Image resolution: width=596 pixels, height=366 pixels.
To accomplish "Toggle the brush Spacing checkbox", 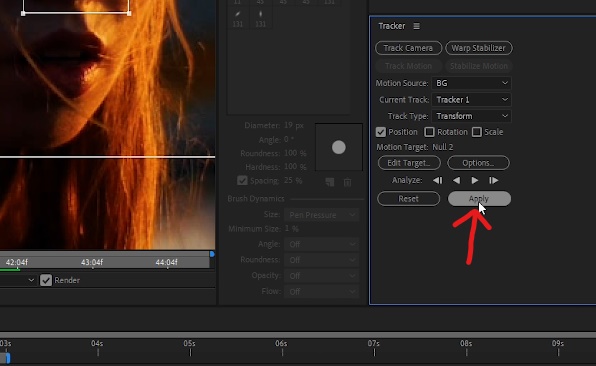I will coord(242,181).
